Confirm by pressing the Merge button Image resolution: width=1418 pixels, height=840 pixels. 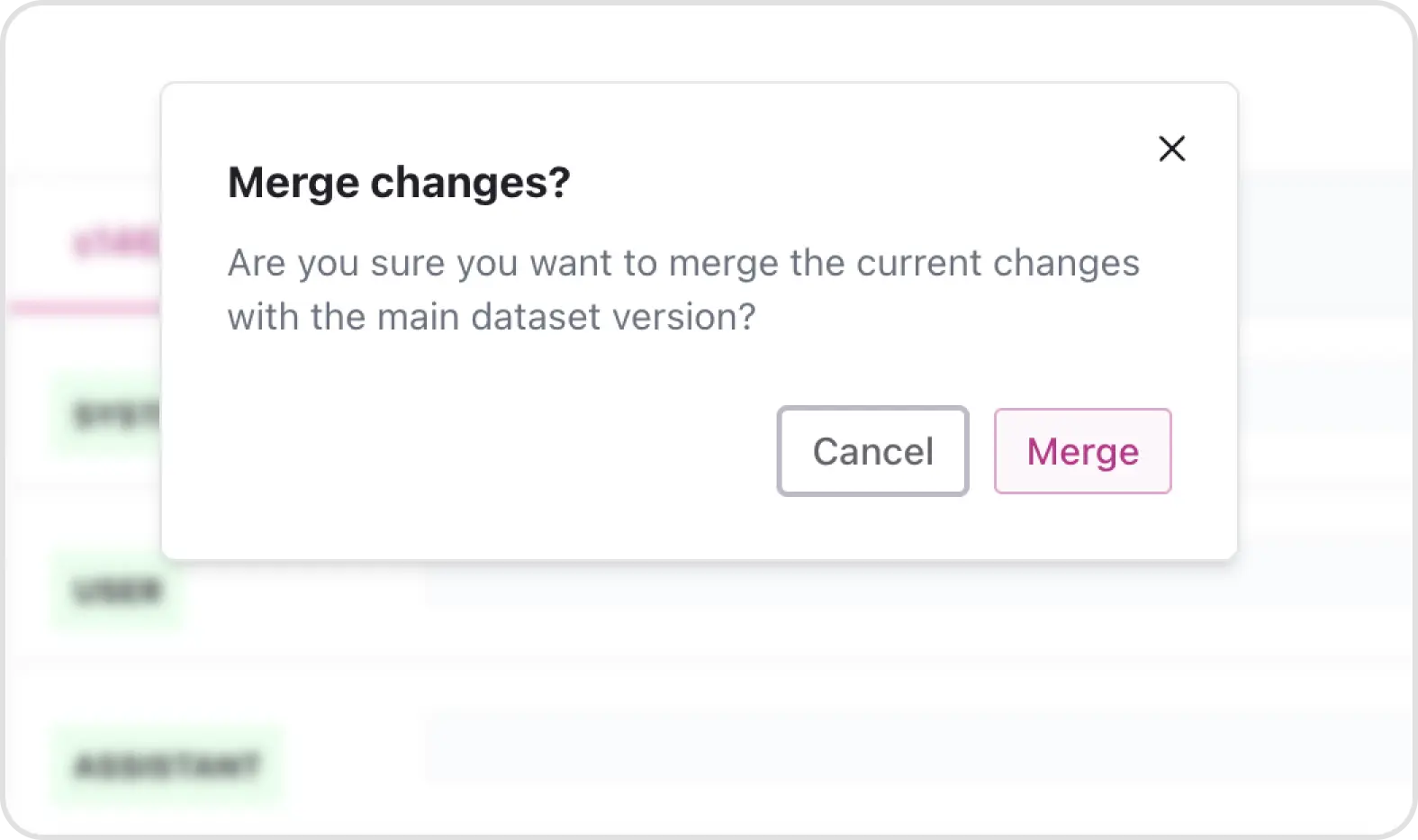point(1082,451)
